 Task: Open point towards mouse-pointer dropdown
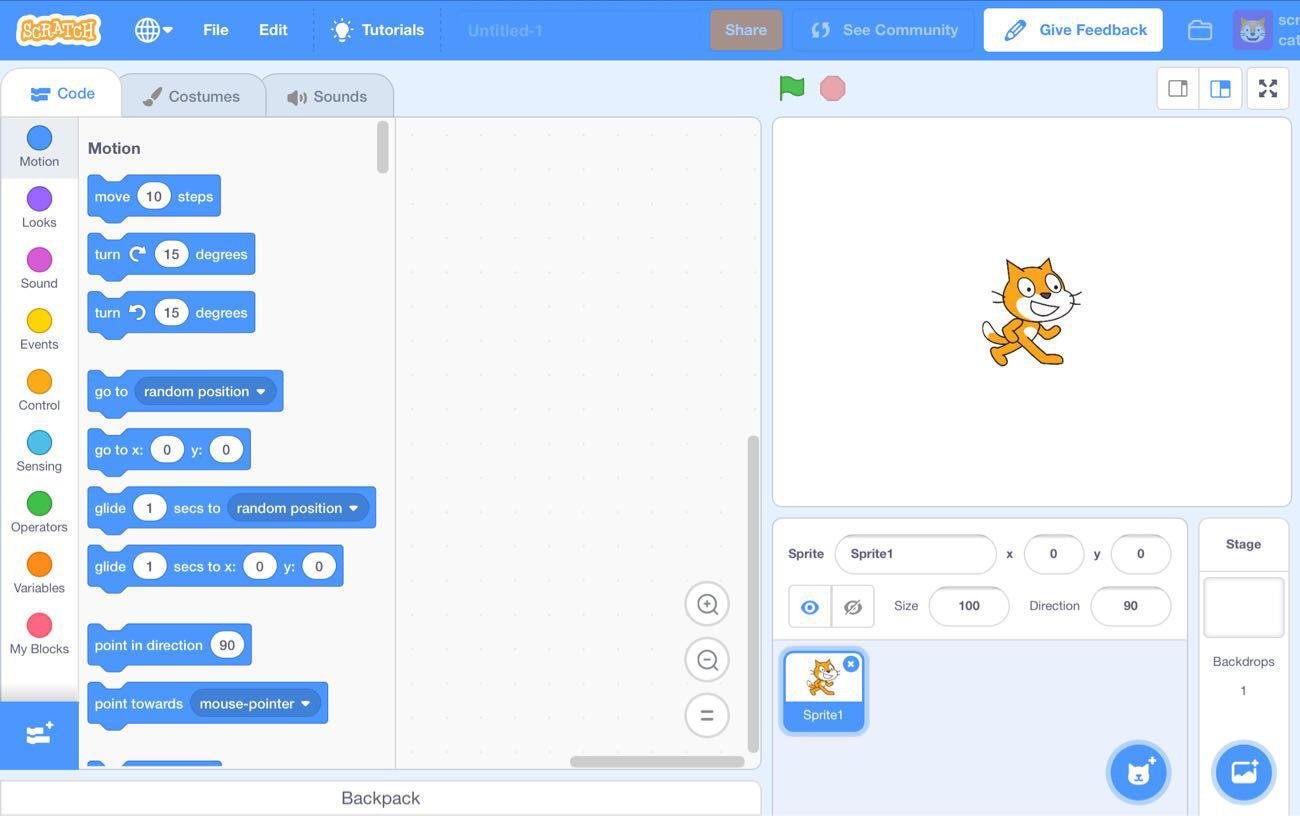[x=256, y=704]
